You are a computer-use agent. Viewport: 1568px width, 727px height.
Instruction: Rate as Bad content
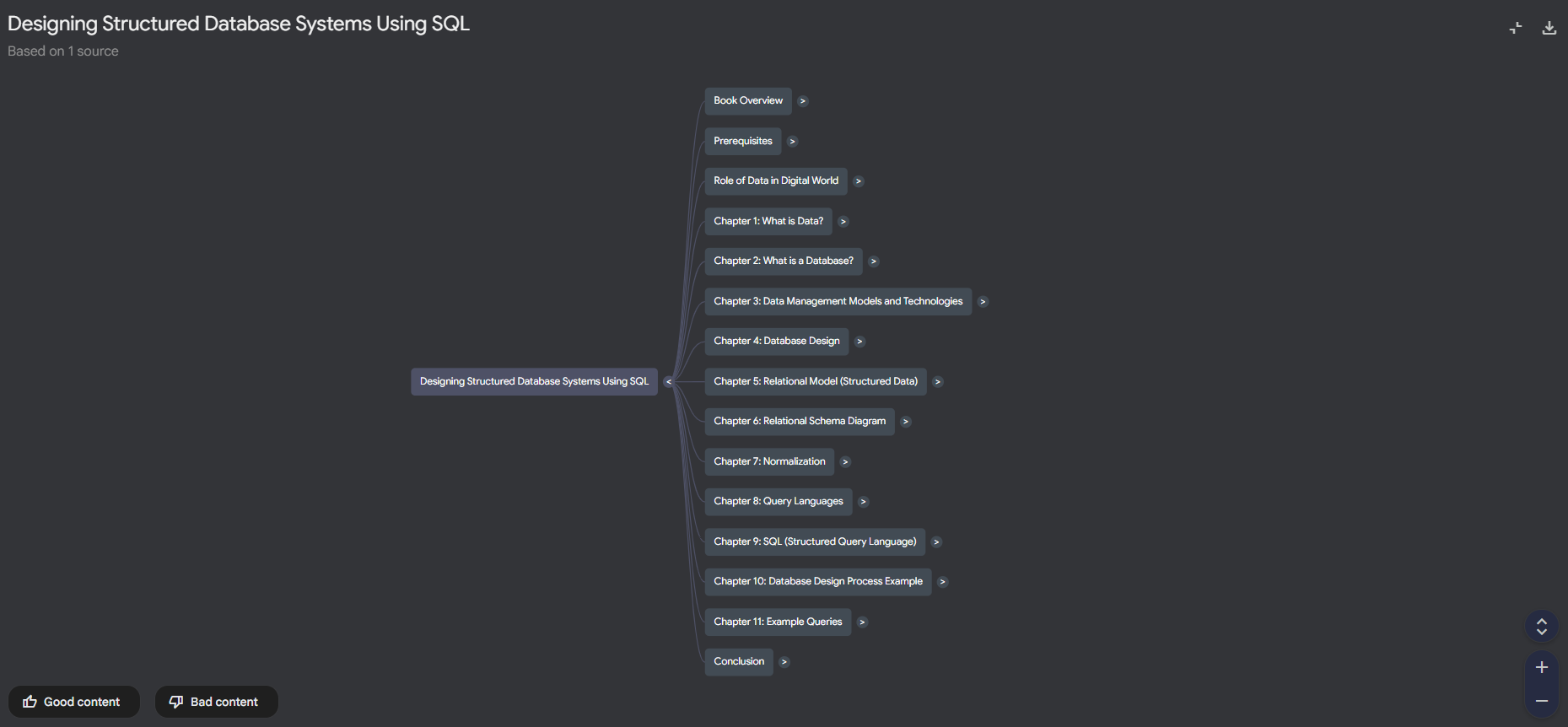(x=217, y=702)
